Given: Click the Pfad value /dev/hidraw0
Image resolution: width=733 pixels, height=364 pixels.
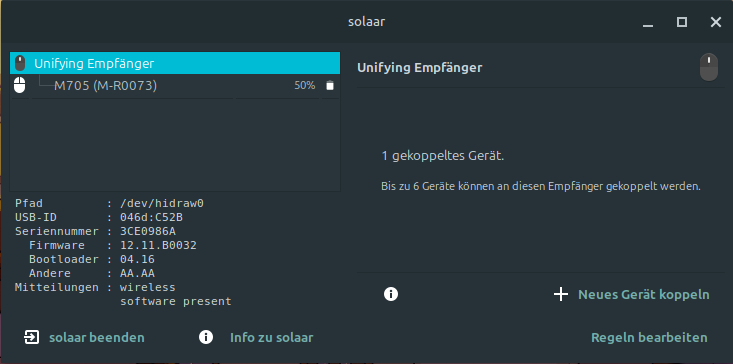Looking at the screenshot, I should [x=162, y=203].
